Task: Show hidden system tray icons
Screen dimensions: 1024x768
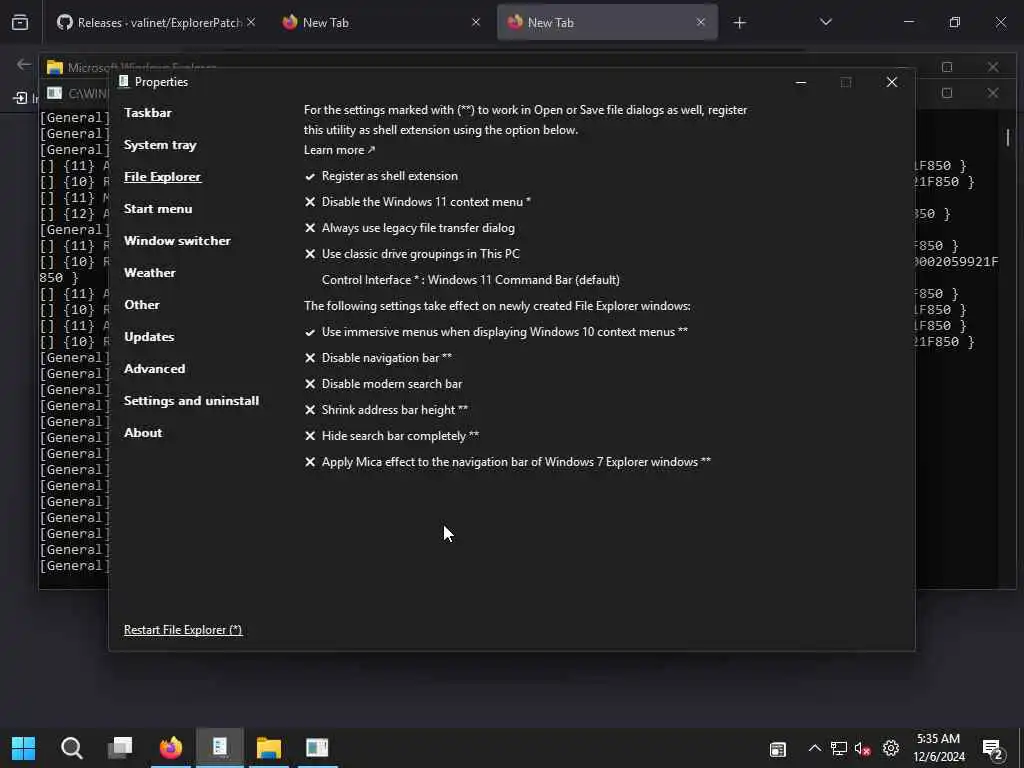Action: [x=814, y=748]
